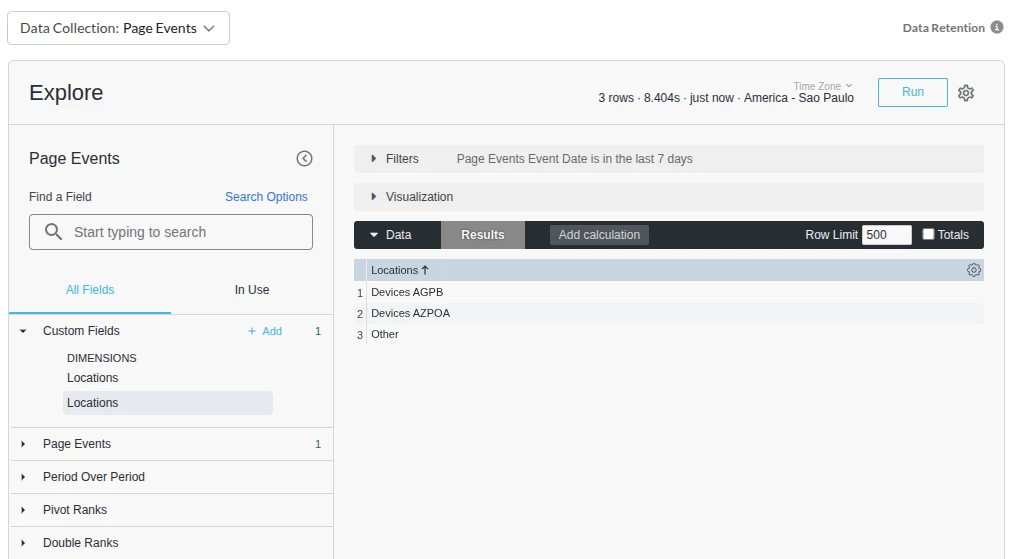Click the Custom Fields count 1
This screenshot has height=559, width=1010.
(x=318, y=331)
